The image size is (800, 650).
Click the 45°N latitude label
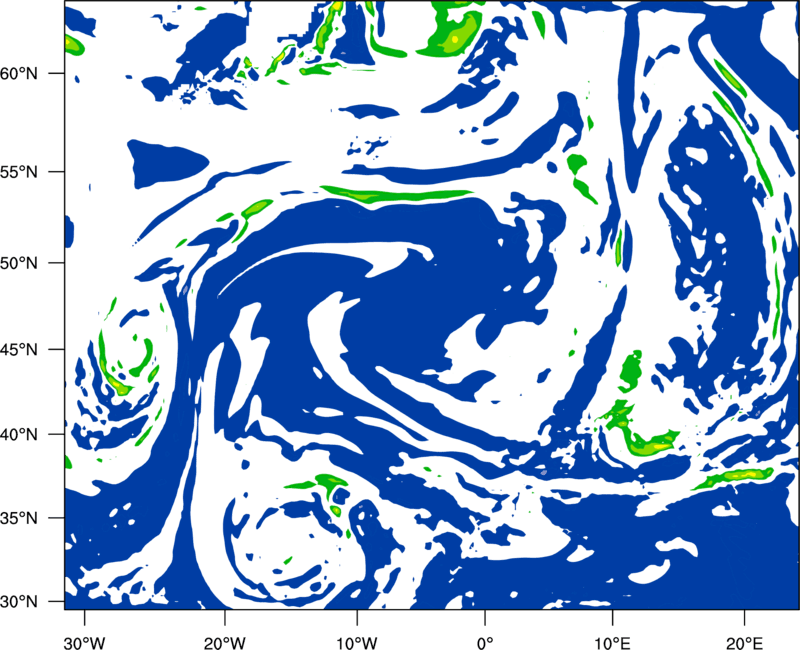[19, 350]
